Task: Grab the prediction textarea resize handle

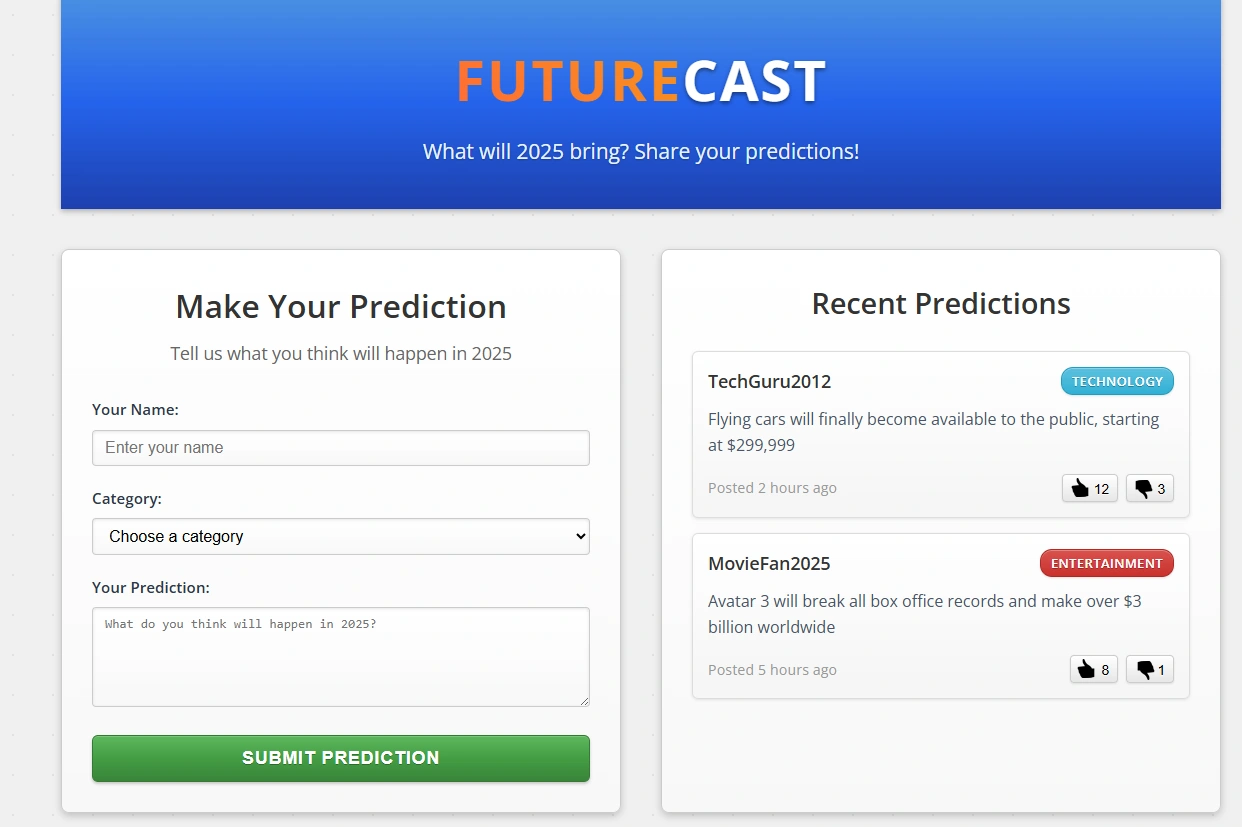Action: (x=584, y=701)
